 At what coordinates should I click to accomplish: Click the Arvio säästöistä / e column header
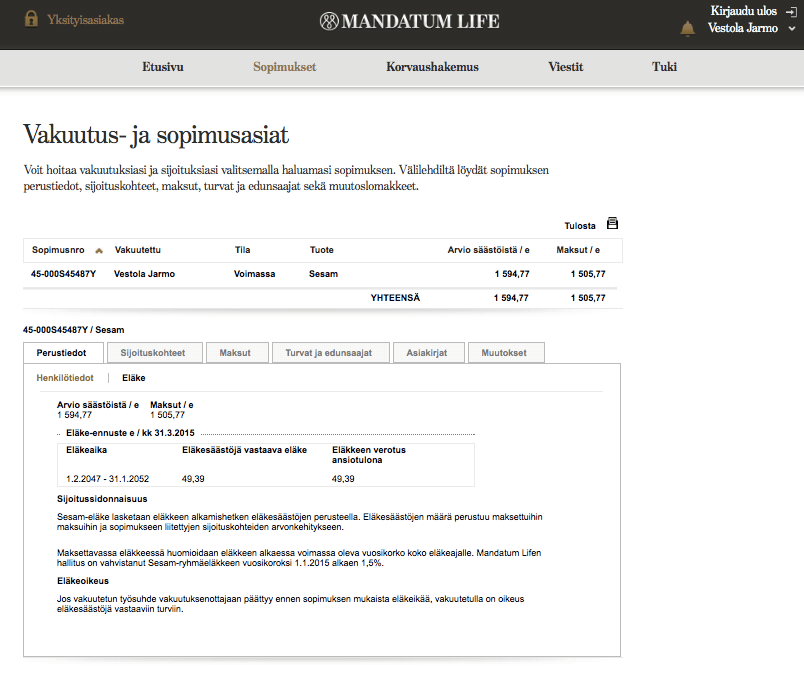(x=488, y=250)
